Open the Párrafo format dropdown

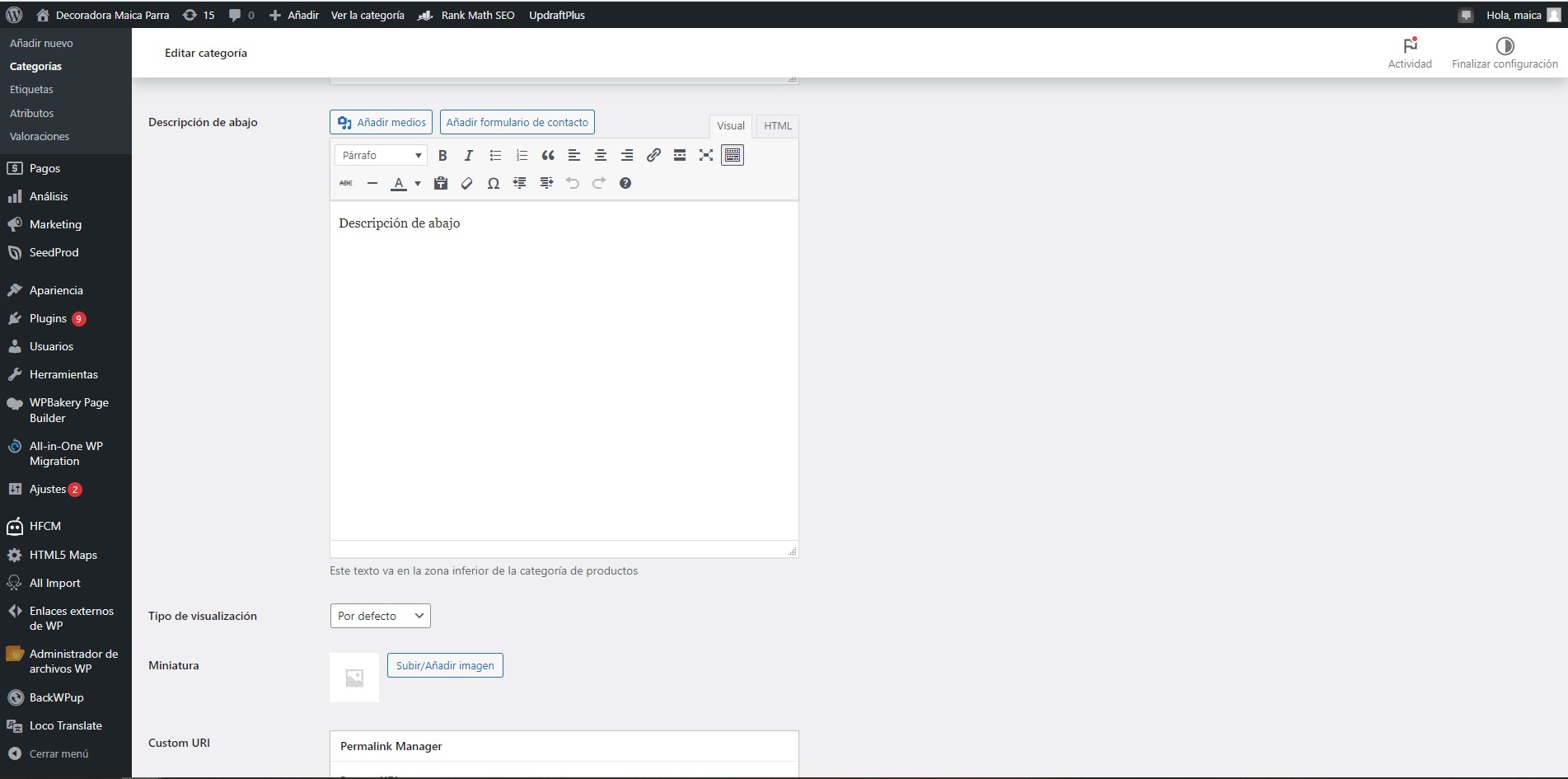point(381,155)
